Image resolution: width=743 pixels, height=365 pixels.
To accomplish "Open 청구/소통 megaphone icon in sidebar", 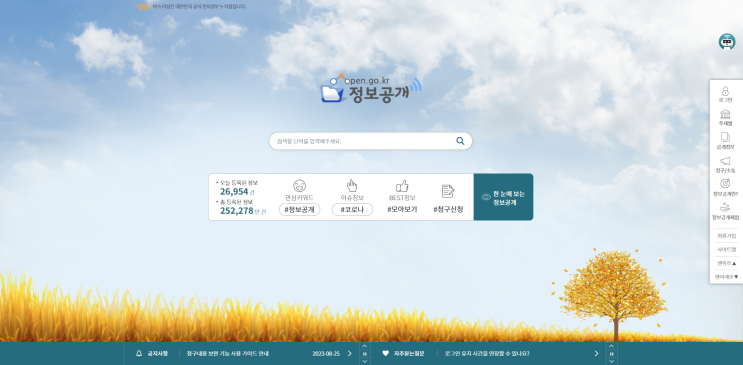I will point(725,161).
